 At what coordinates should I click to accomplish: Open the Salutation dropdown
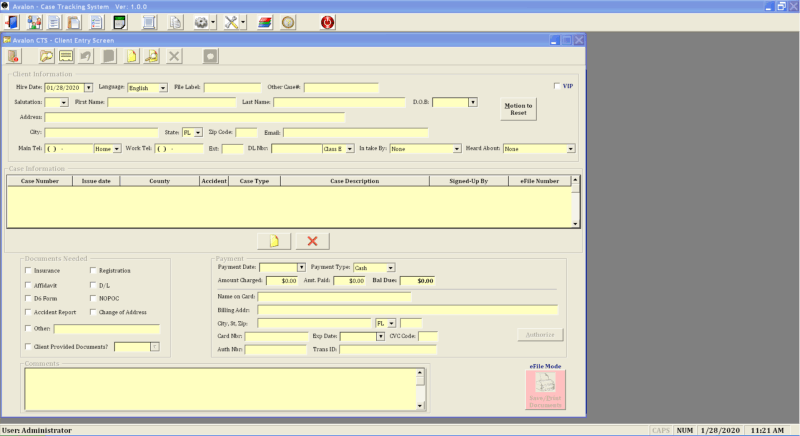point(64,102)
